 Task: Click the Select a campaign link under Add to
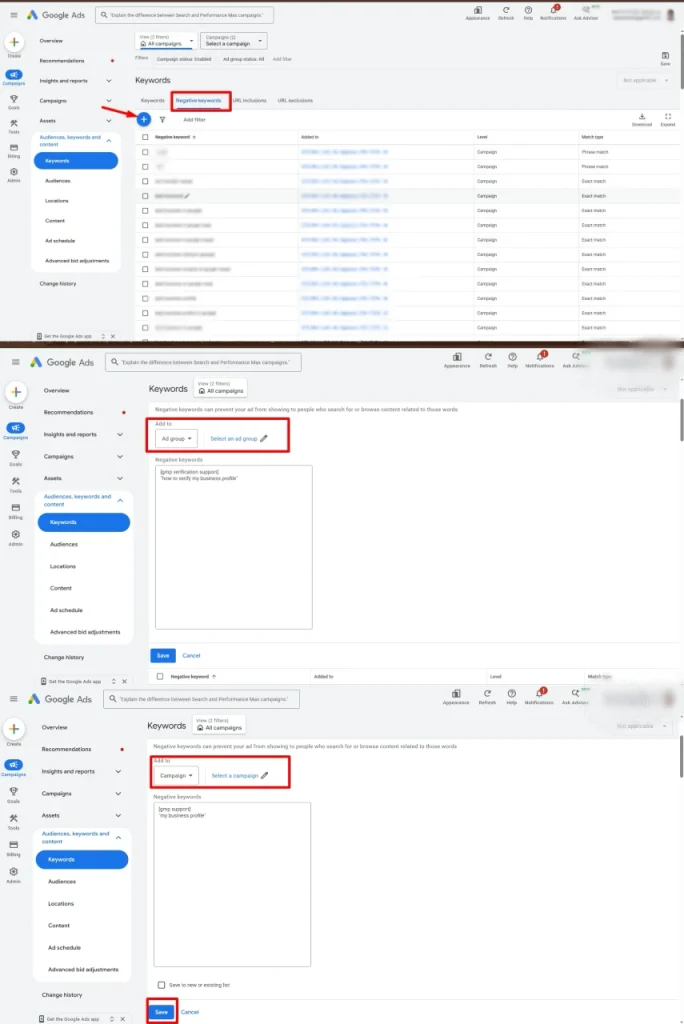coord(235,776)
